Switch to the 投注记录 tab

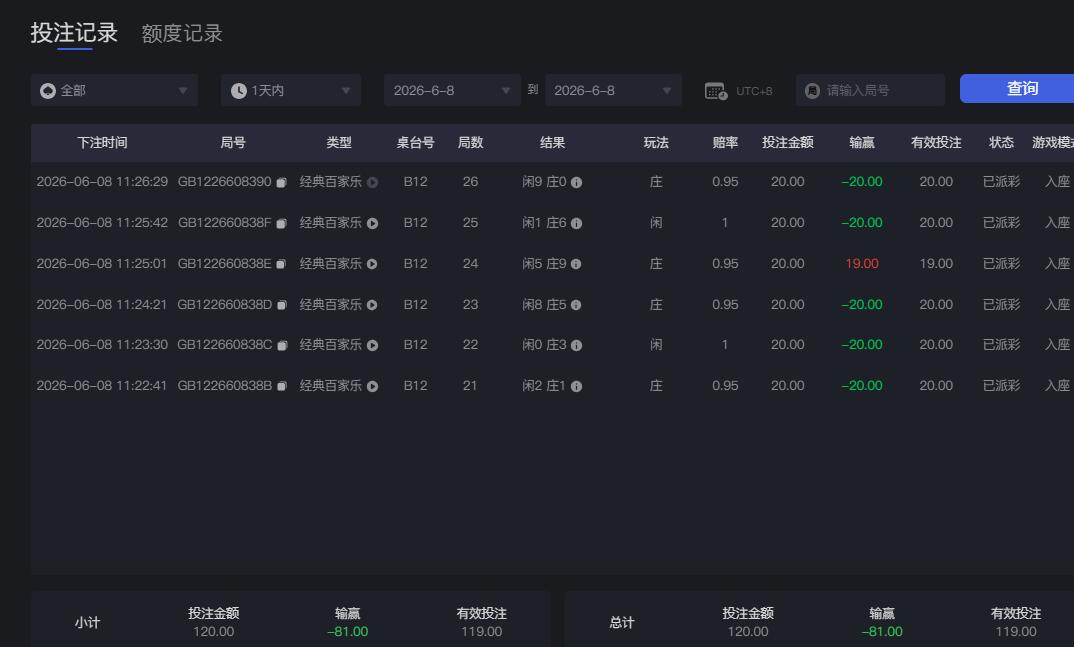click(x=74, y=33)
